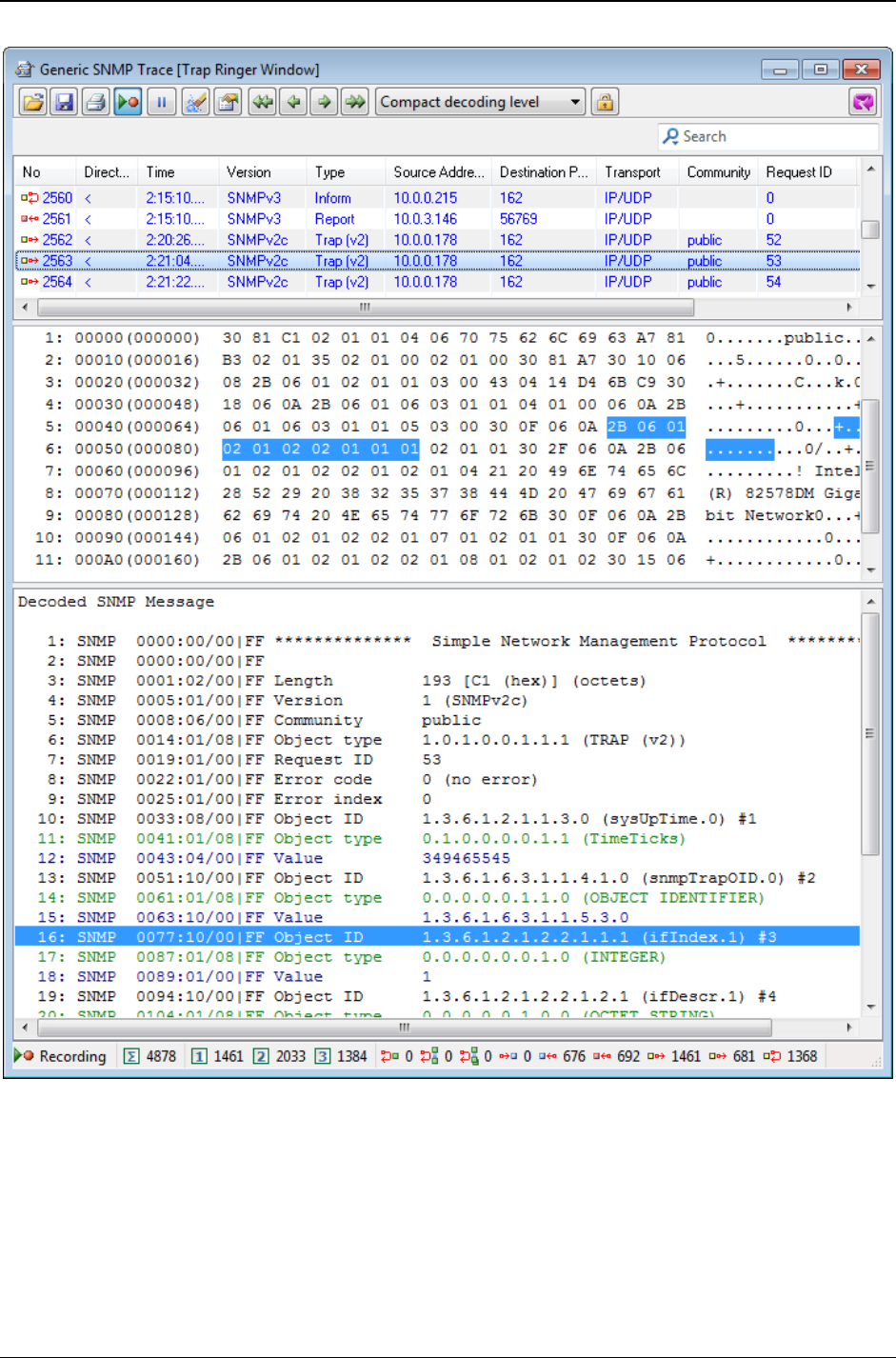Select packet row 2561
Image resolution: width=896 pixels, height=1358 pixels.
tap(437, 219)
